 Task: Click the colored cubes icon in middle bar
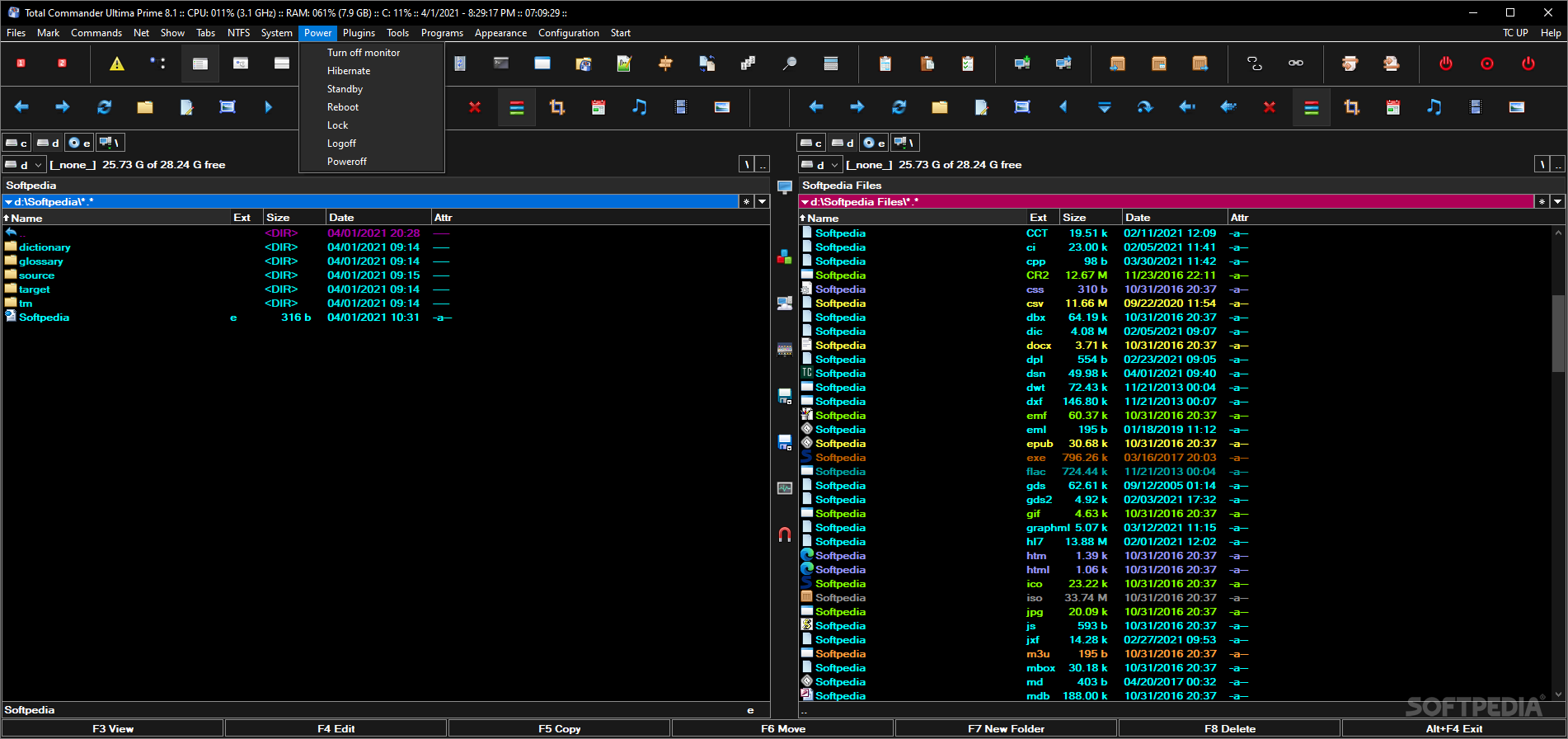[785, 257]
